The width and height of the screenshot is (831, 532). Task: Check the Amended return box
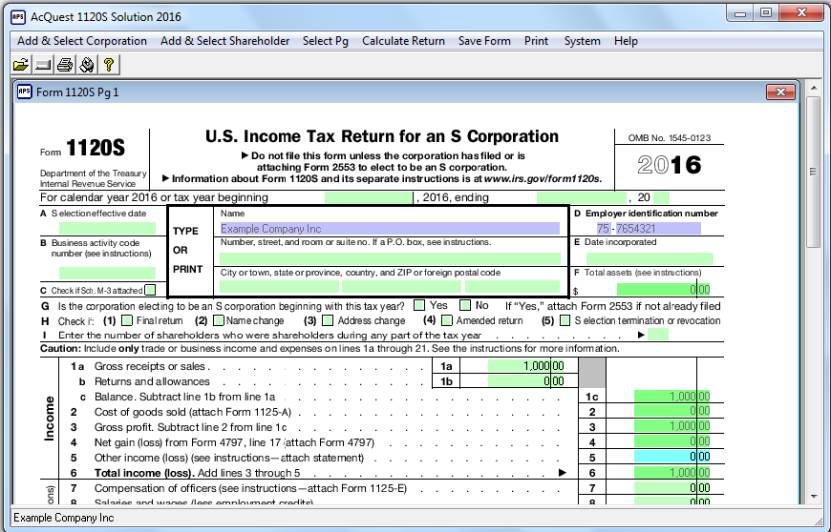447,321
